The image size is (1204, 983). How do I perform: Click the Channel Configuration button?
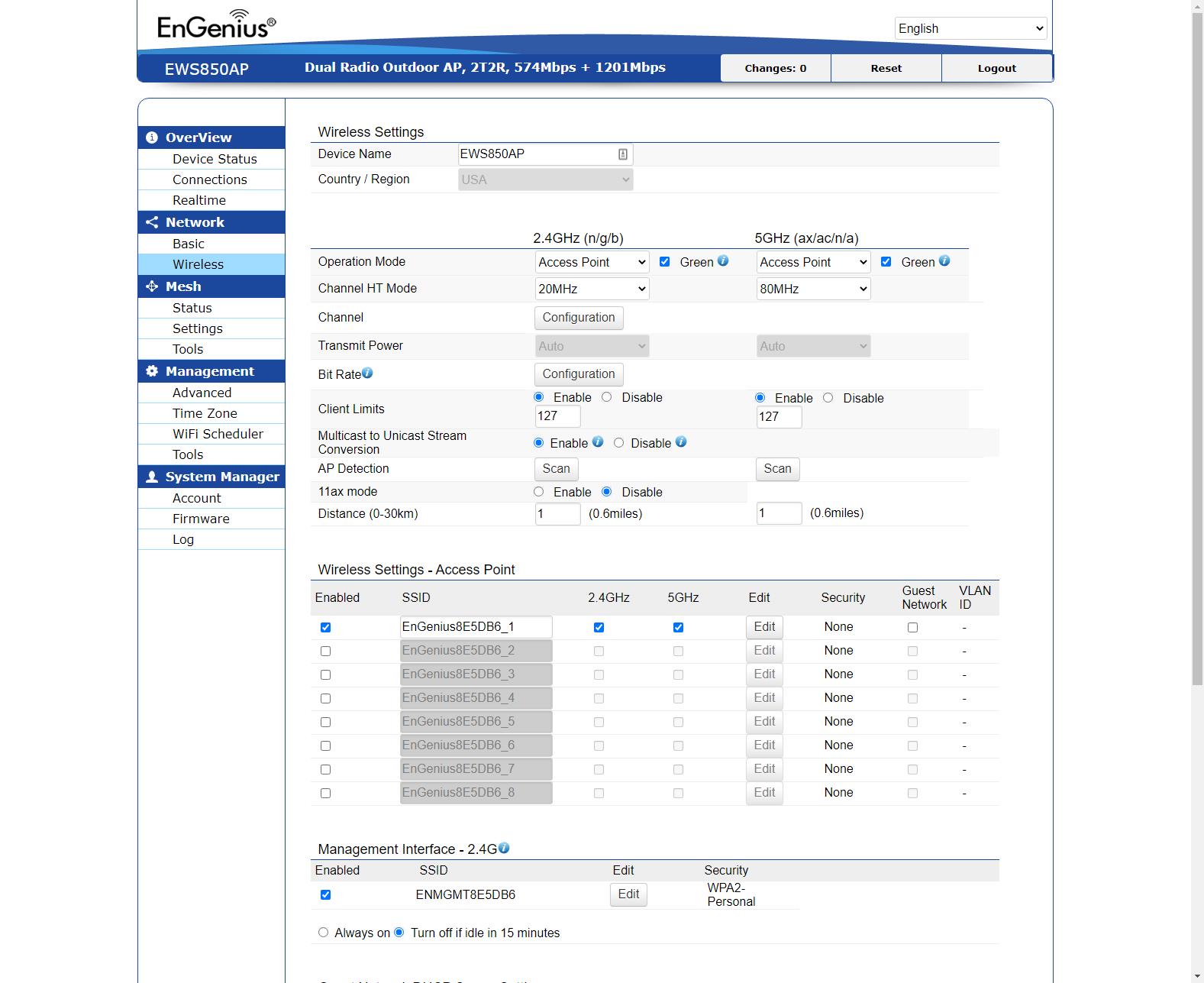(578, 318)
